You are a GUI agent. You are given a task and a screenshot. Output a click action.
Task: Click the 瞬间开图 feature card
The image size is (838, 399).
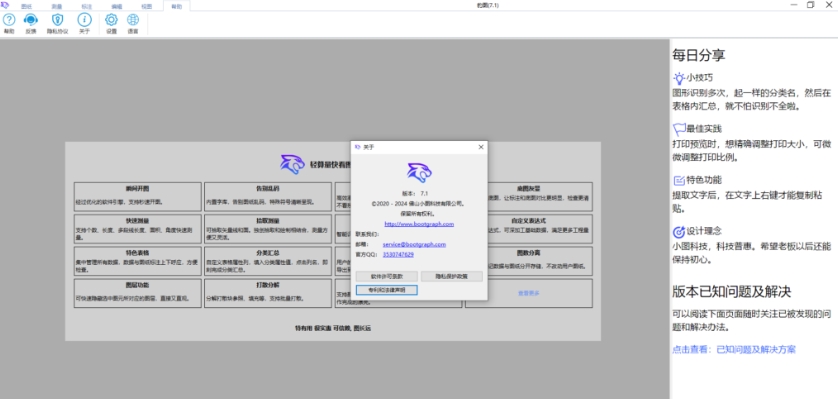tap(138, 197)
